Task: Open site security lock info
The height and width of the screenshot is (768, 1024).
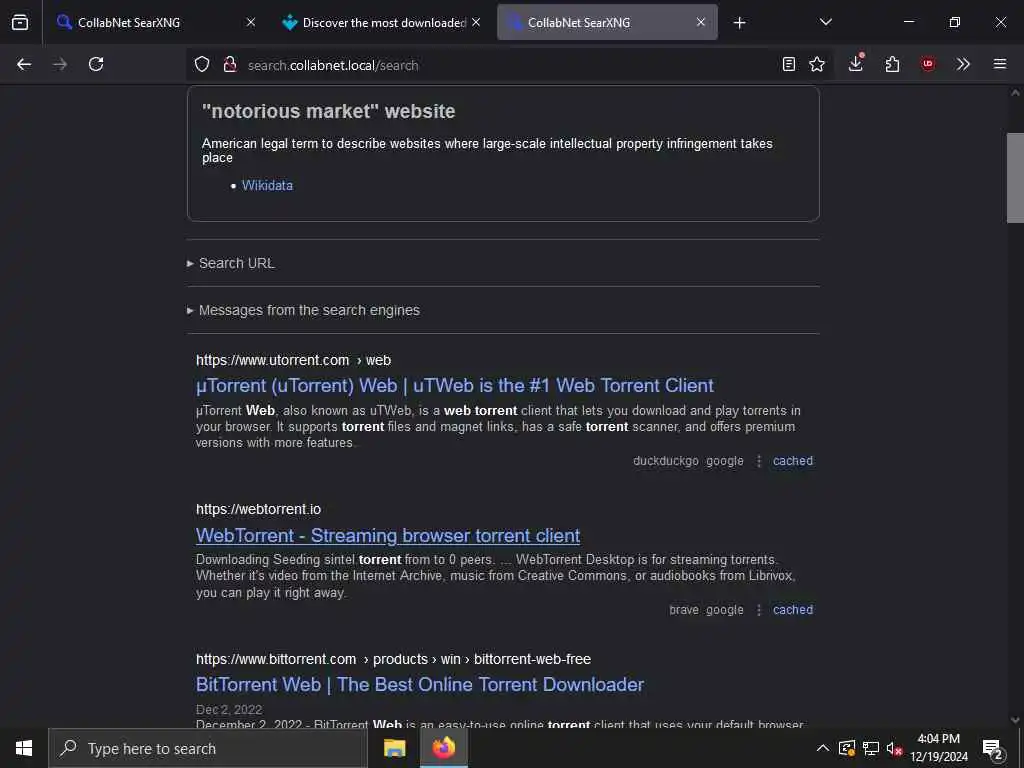Action: coord(230,65)
